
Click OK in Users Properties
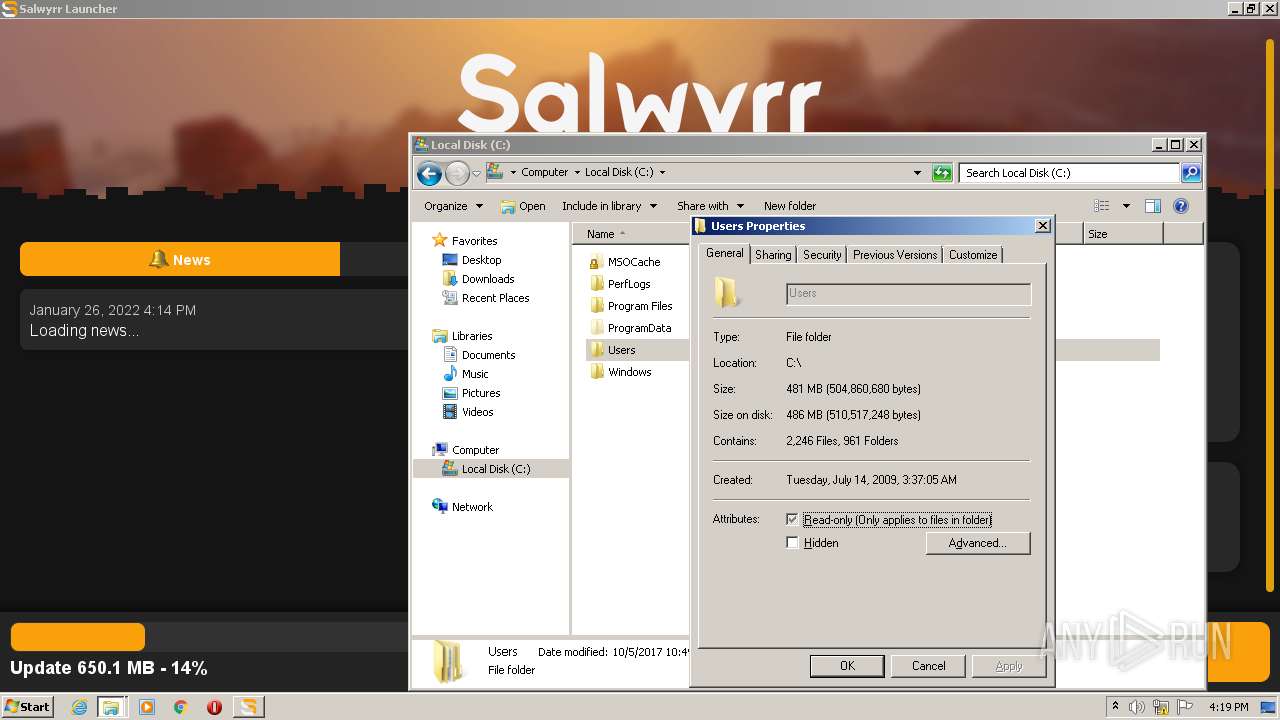[847, 666]
